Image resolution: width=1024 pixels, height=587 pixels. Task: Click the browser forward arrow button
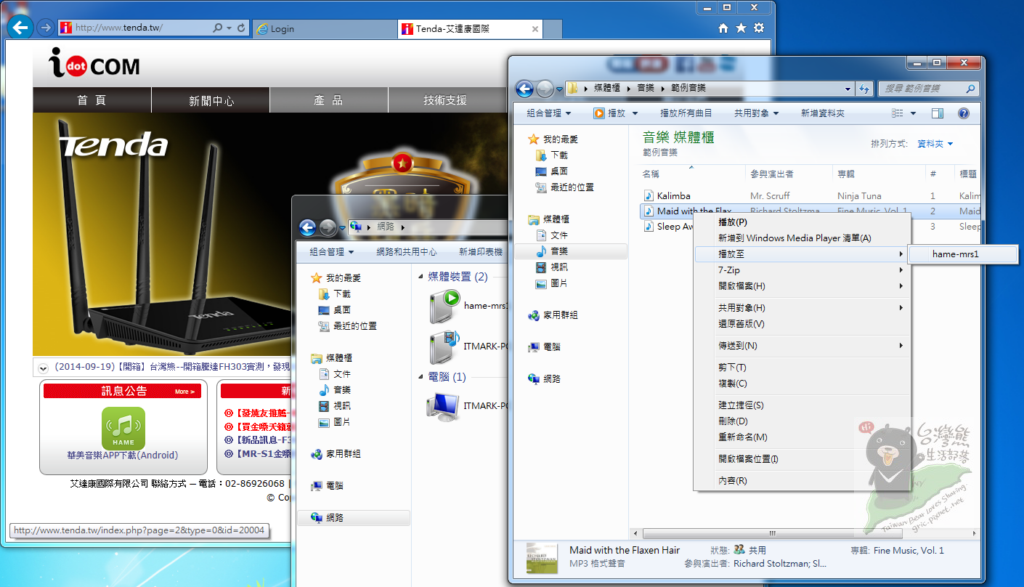point(45,27)
